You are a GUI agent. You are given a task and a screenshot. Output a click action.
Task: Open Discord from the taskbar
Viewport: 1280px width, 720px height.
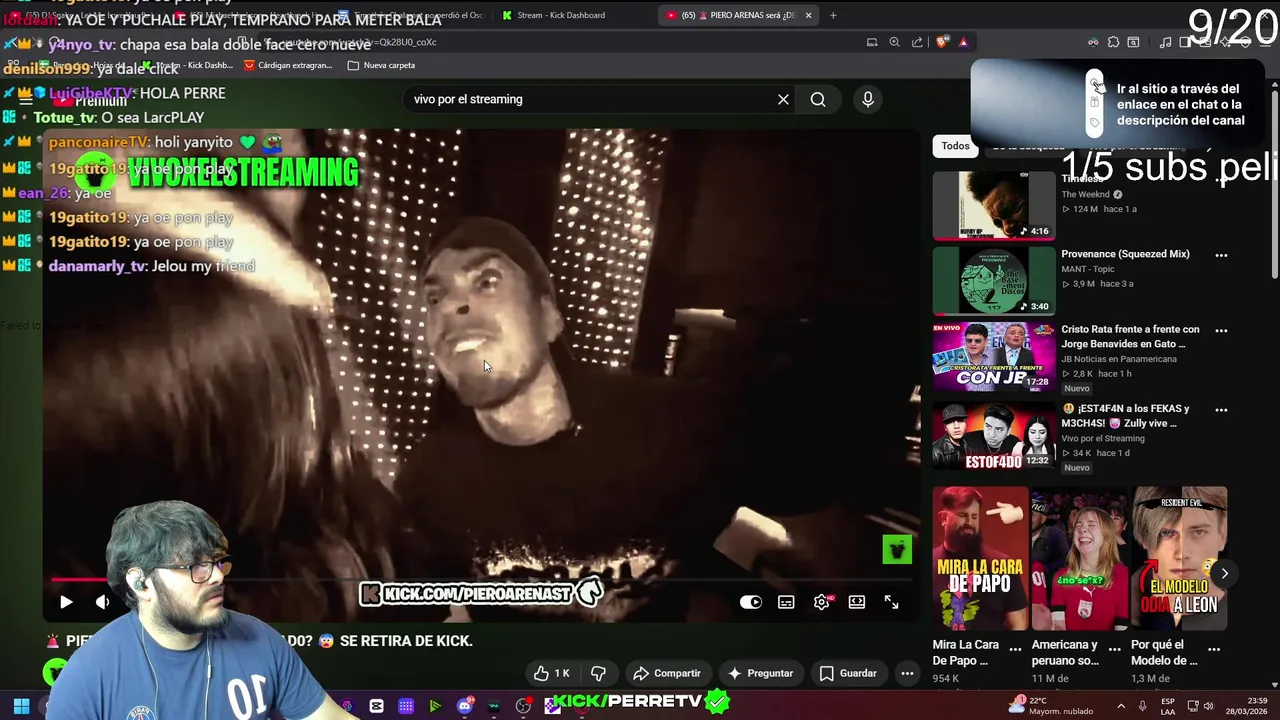[464, 706]
